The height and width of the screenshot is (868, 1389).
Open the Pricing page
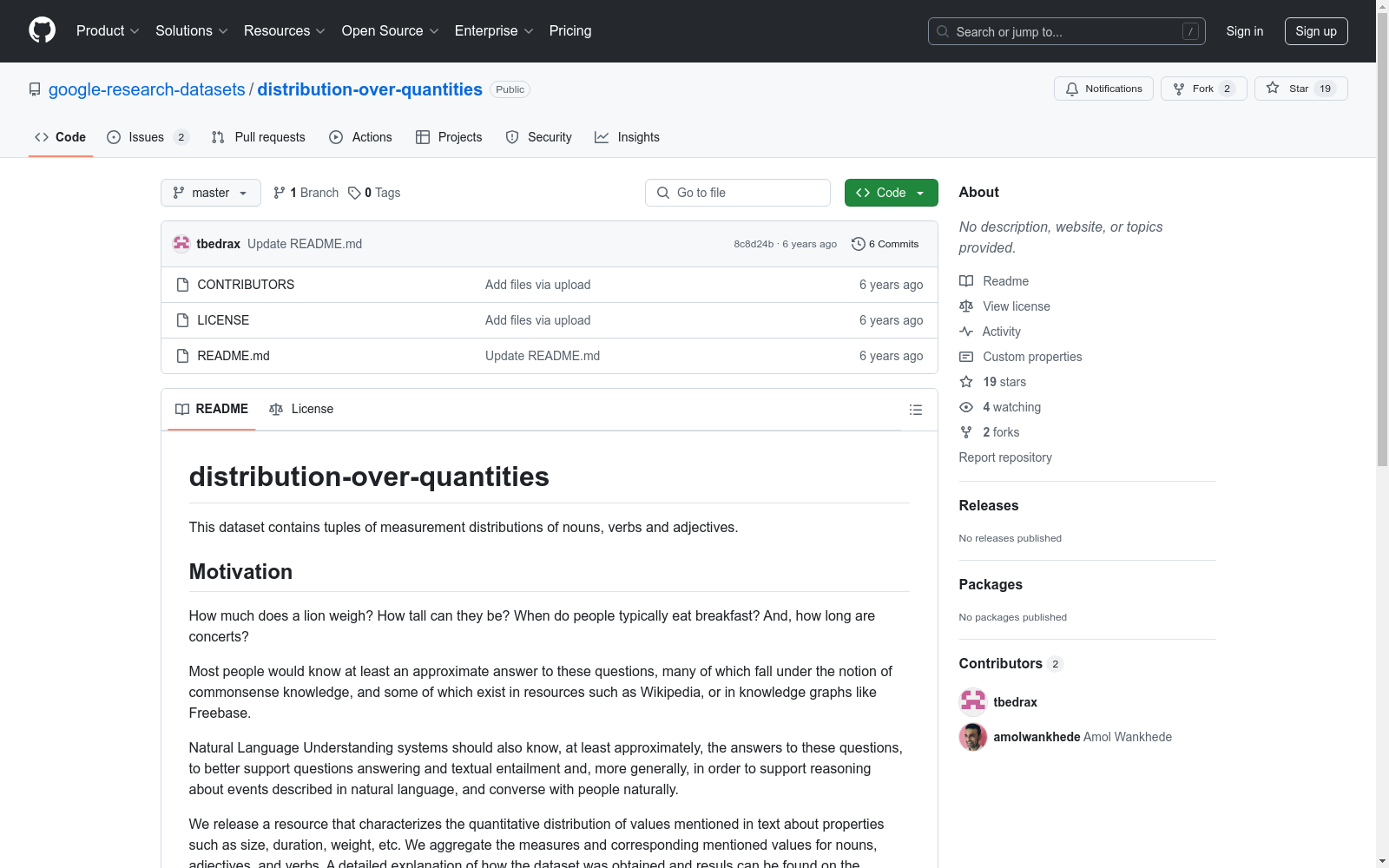pyautogui.click(x=570, y=30)
